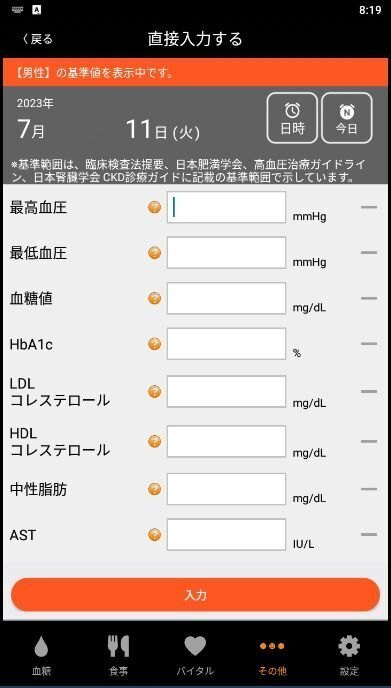The width and height of the screenshot is (391, 688).
Task: Go back with the 戻る link
Action: coord(37,39)
